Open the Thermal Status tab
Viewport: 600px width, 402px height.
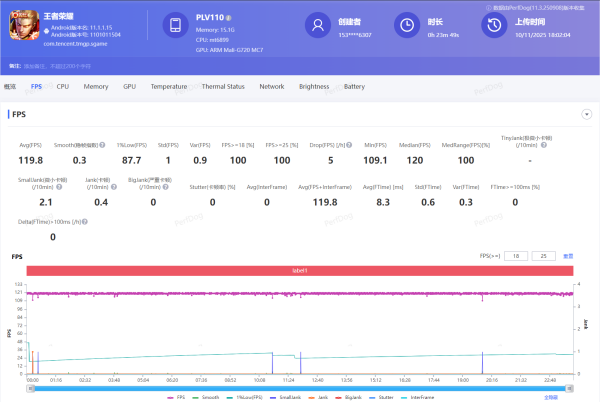point(223,87)
